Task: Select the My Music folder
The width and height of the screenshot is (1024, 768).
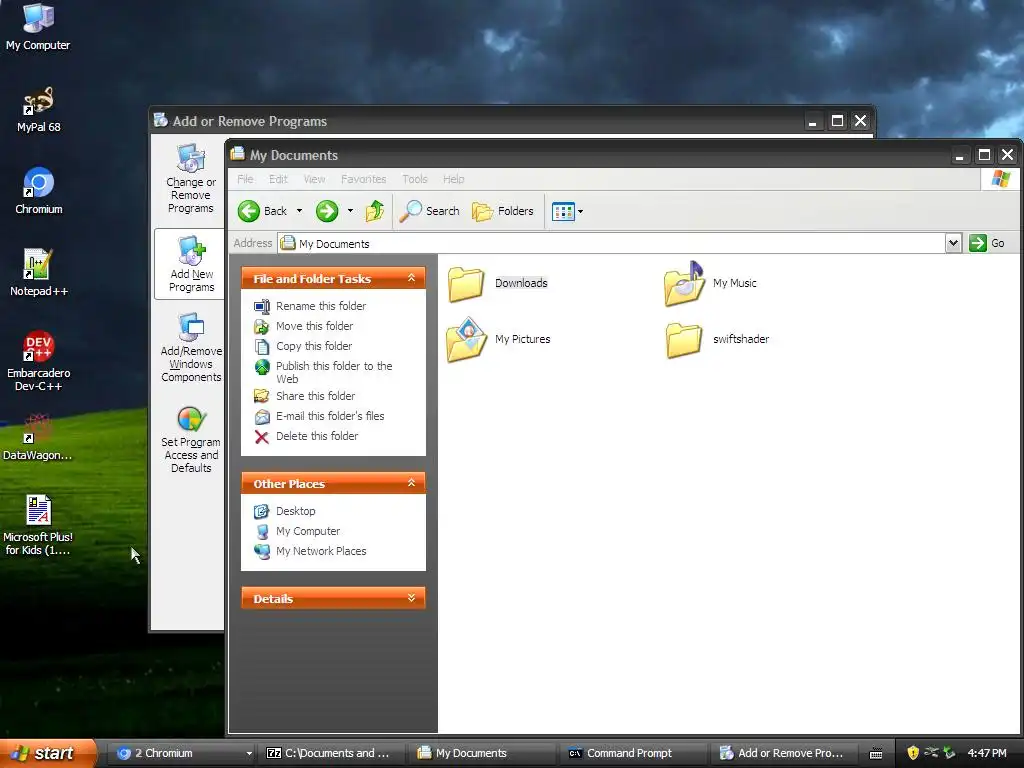Action: [711, 283]
